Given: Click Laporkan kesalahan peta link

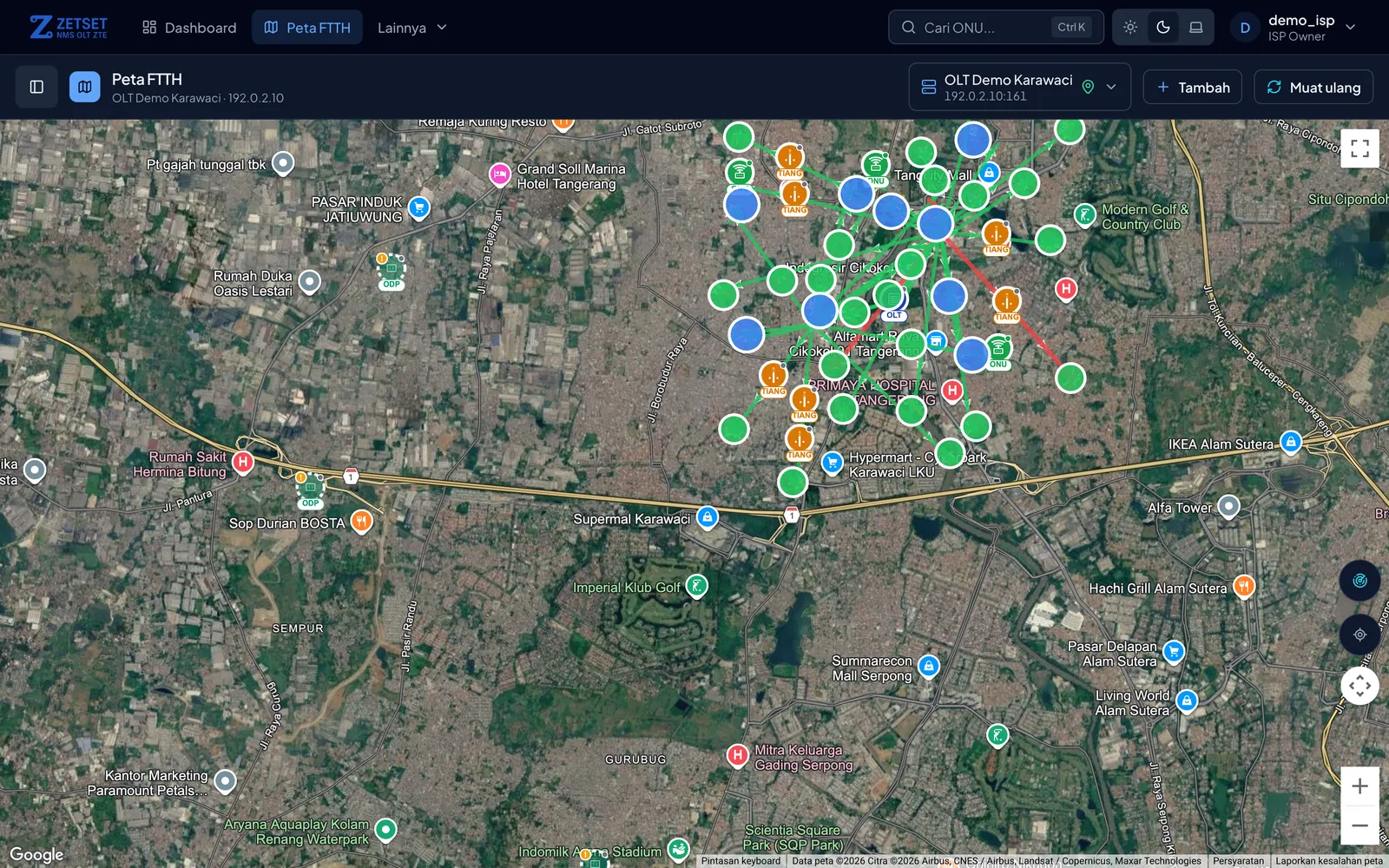Looking at the screenshot, I should [1329, 861].
